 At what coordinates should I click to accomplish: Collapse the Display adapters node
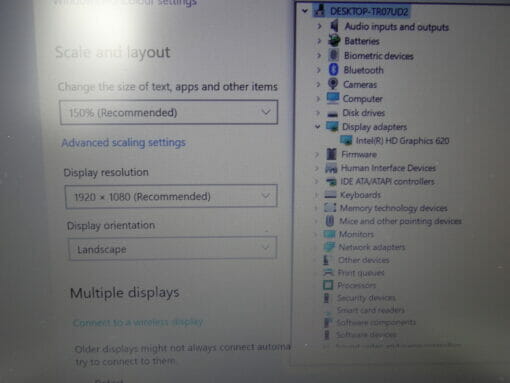click(317, 126)
